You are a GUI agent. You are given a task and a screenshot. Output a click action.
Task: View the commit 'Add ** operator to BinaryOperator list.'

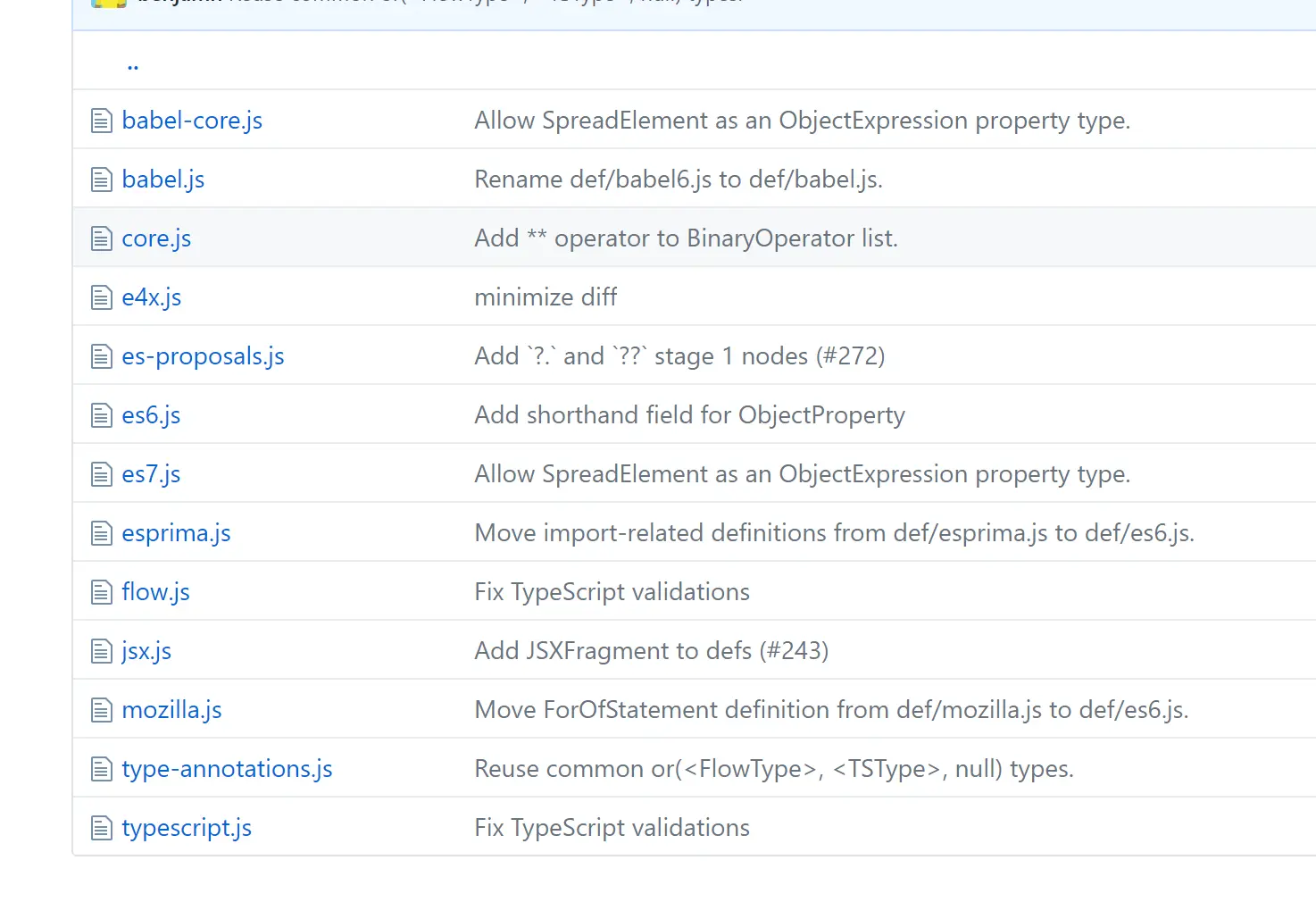click(x=686, y=238)
